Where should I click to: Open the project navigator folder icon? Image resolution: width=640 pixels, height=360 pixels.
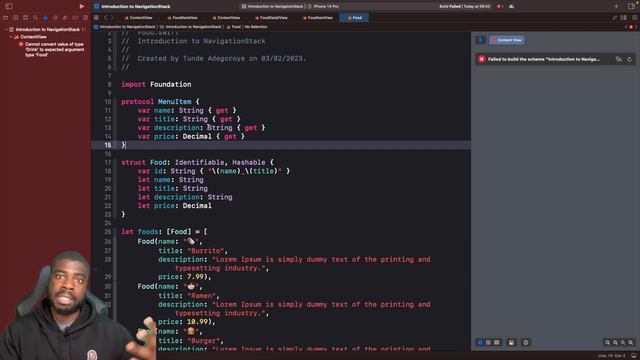tap(5, 18)
